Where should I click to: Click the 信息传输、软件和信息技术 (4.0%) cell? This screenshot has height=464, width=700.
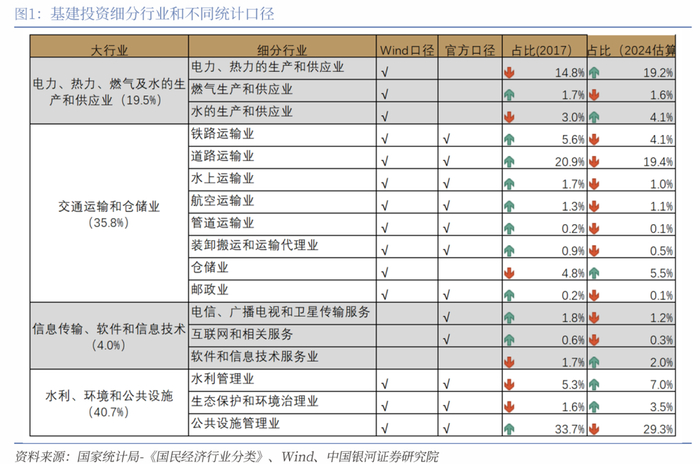coord(109,337)
